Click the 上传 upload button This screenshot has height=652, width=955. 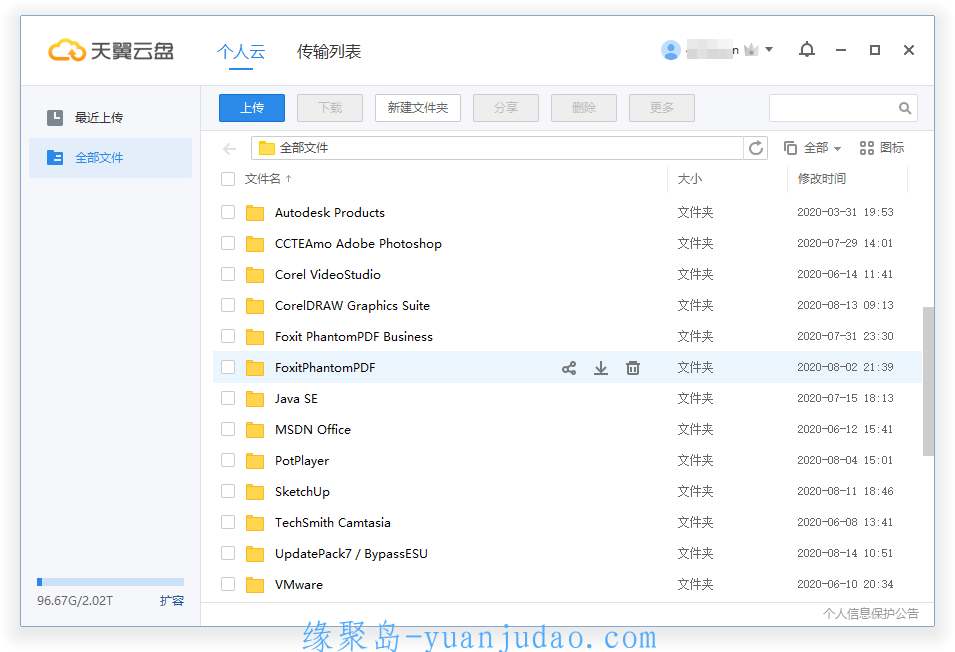[252, 108]
